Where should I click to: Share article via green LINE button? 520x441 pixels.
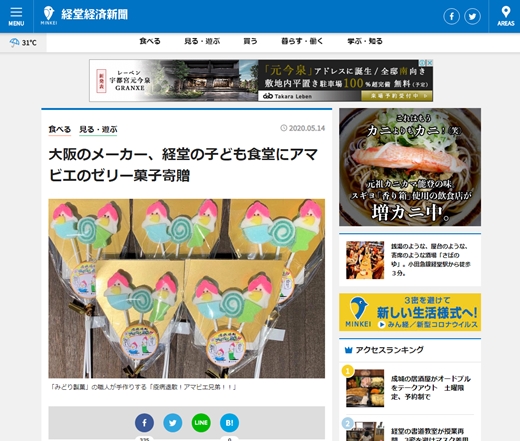(x=201, y=423)
